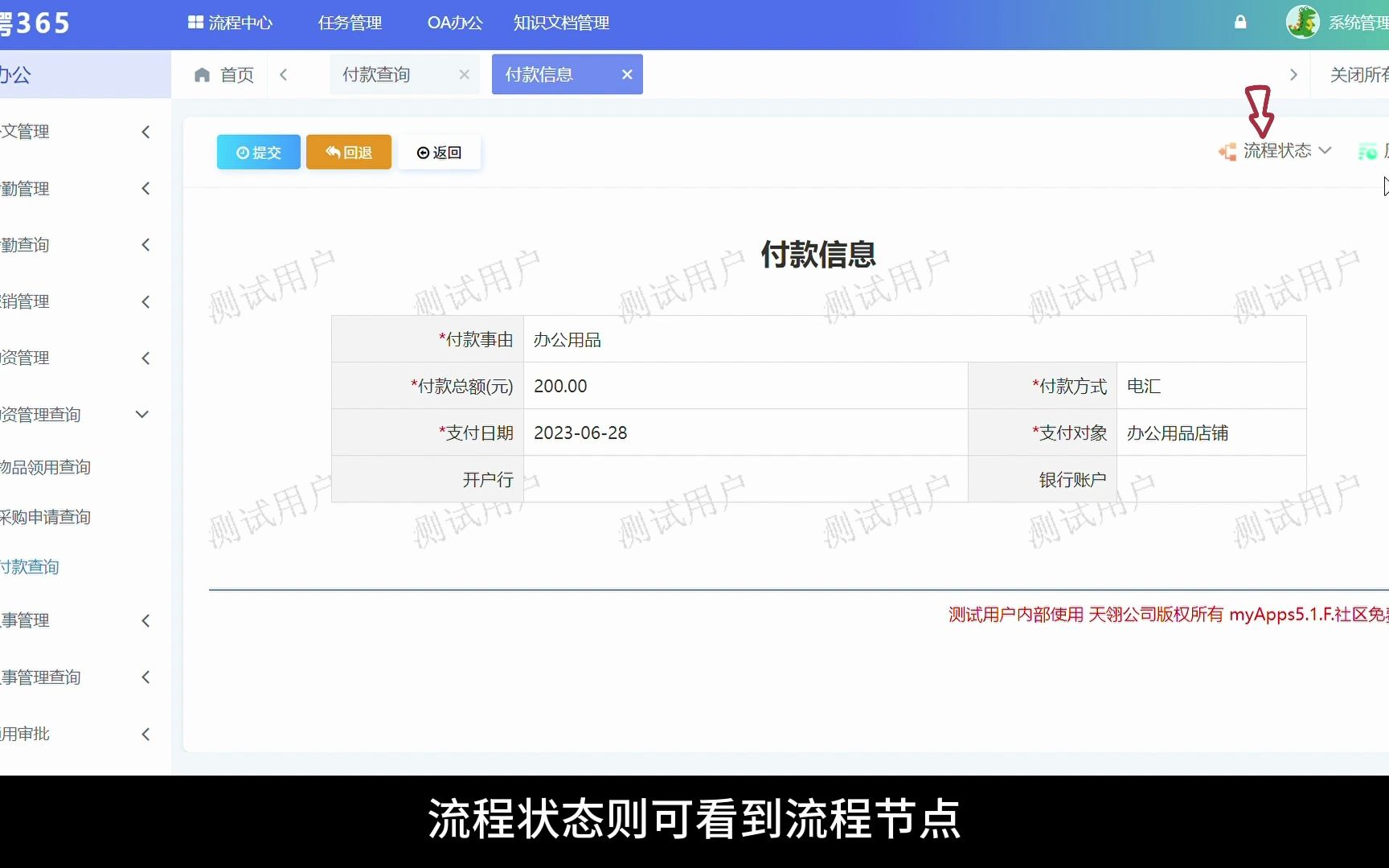Click the green history icon beside 流程状态
The image size is (1389, 868).
[1366, 151]
